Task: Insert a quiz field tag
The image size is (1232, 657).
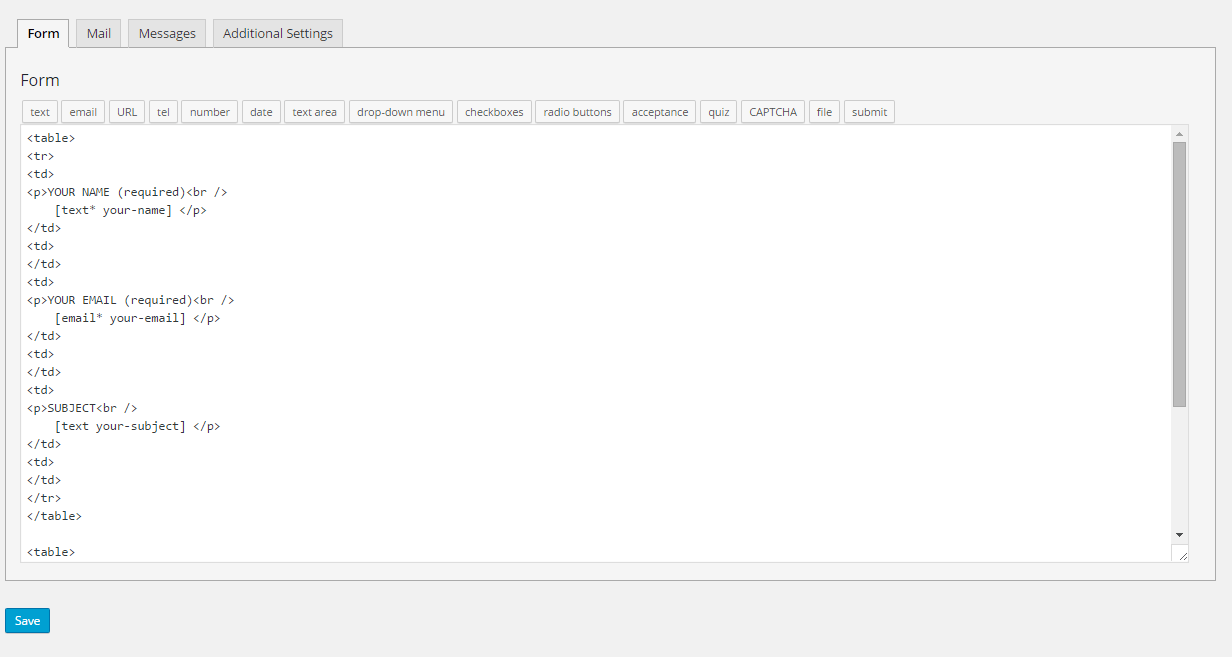Action: click(718, 111)
